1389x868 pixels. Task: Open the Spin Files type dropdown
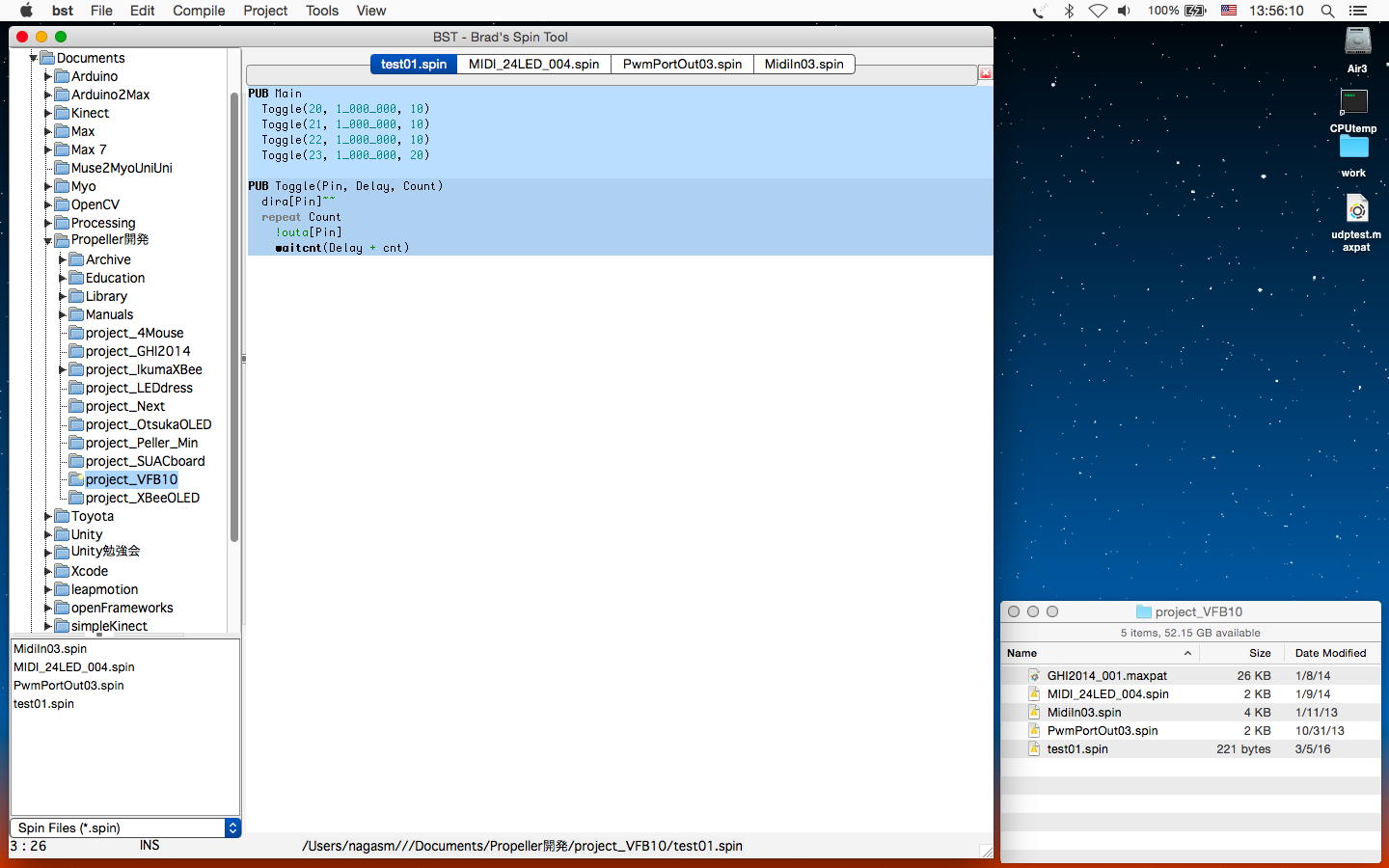coord(231,827)
